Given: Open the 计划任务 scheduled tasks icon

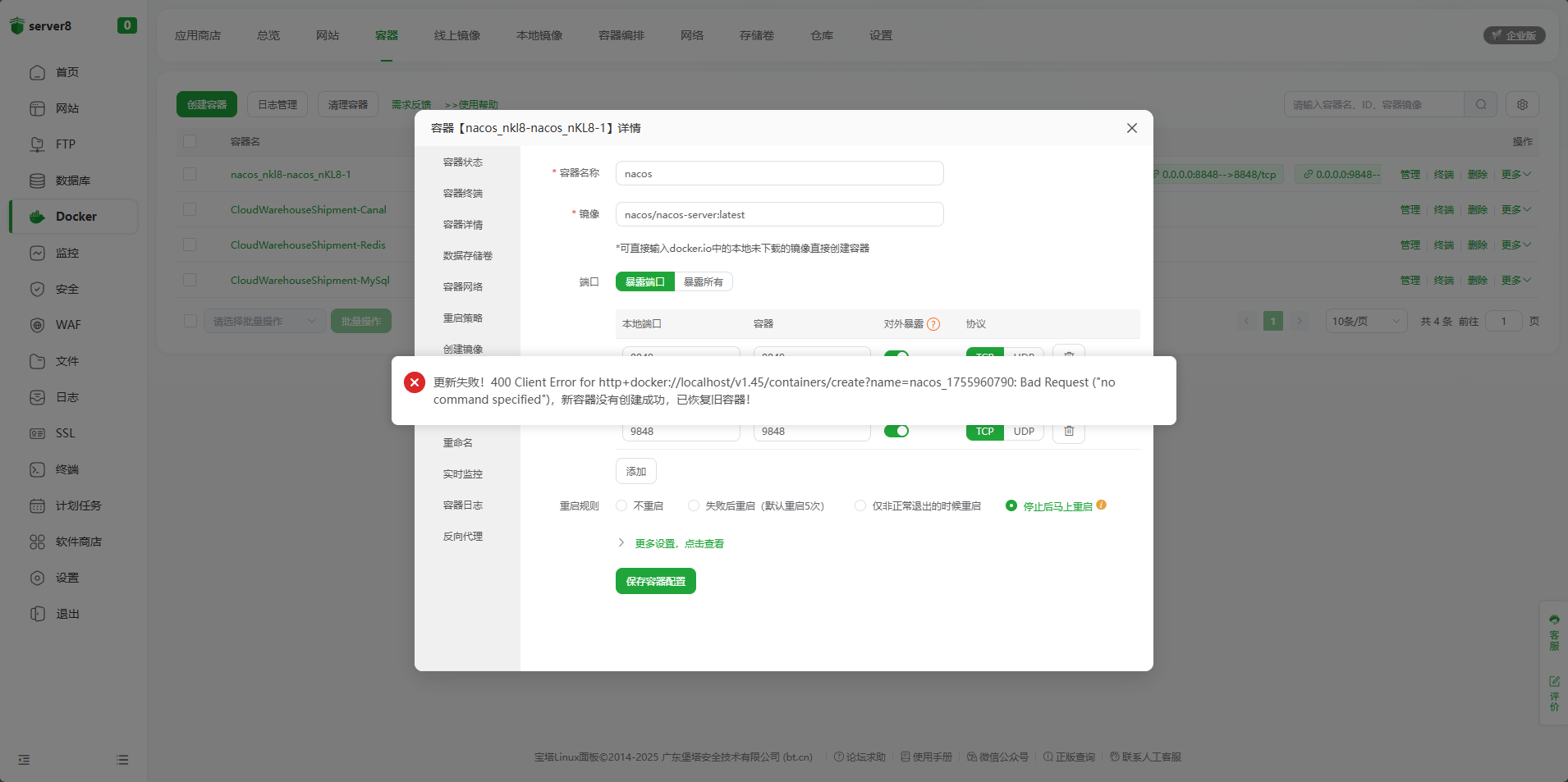Looking at the screenshot, I should point(38,505).
